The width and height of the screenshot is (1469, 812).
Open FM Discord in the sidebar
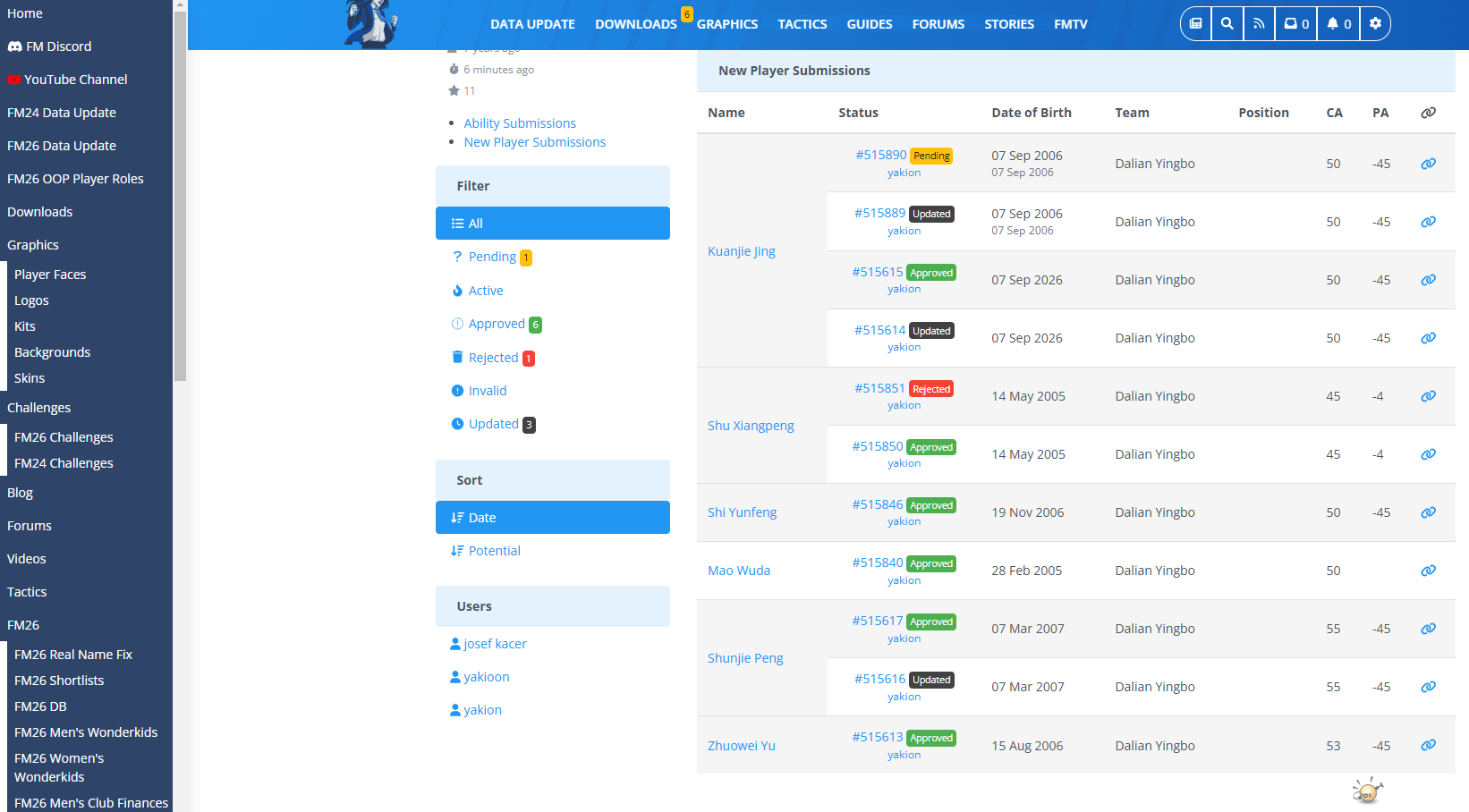58,47
